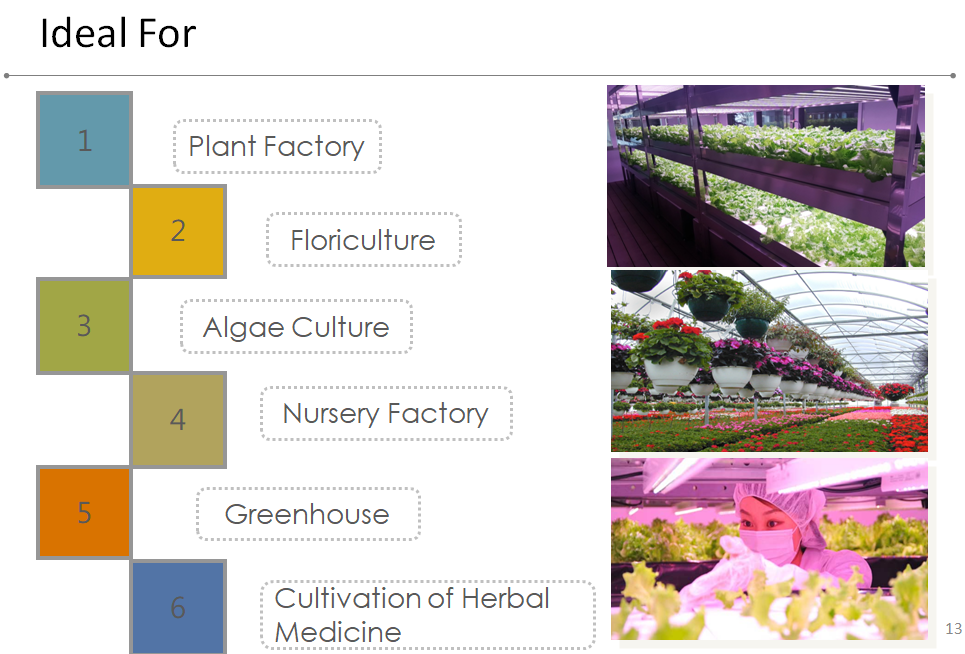
Task: Select Cultivation of Herbal Medicine text box
Action: coord(428,615)
